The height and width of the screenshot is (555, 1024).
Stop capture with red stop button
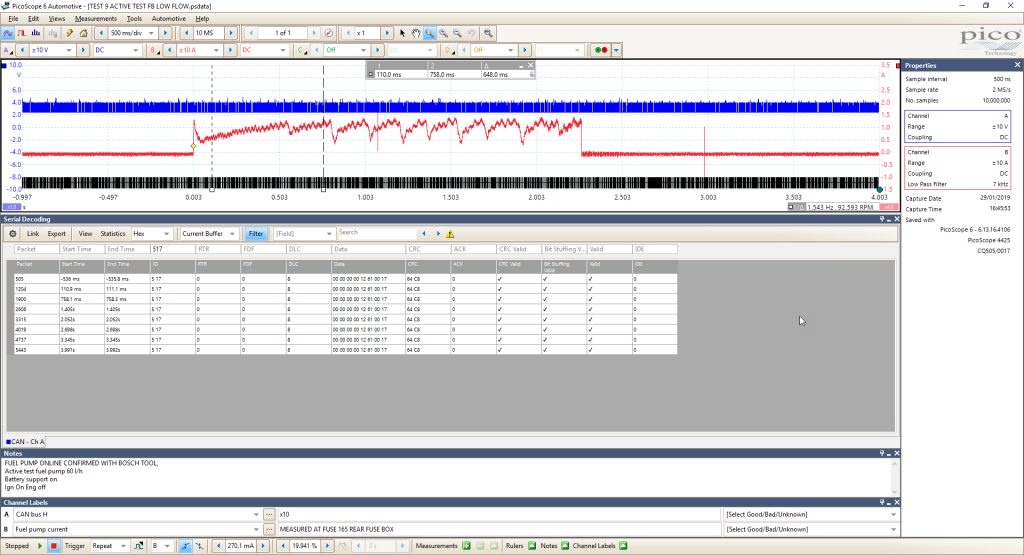coord(54,546)
